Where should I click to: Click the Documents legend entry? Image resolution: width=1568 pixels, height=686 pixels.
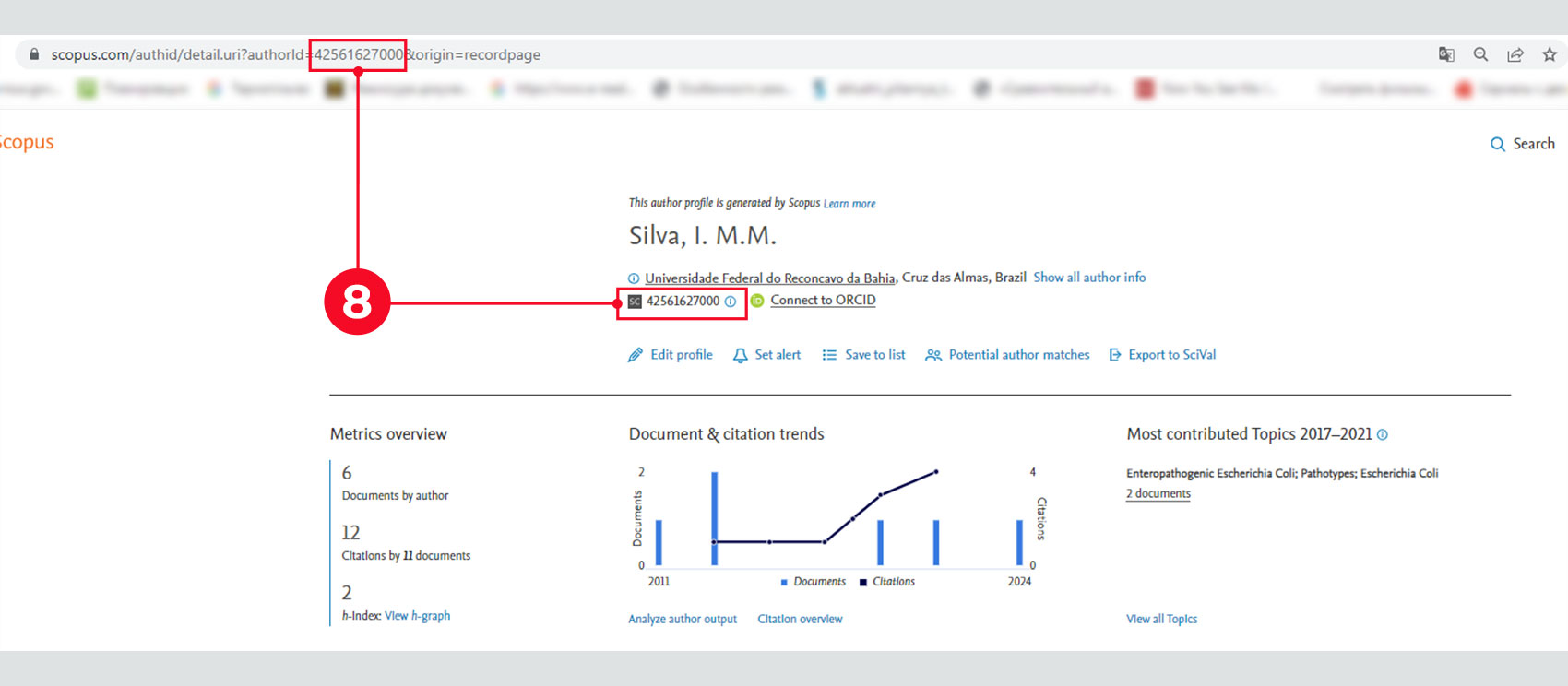pyautogui.click(x=813, y=582)
